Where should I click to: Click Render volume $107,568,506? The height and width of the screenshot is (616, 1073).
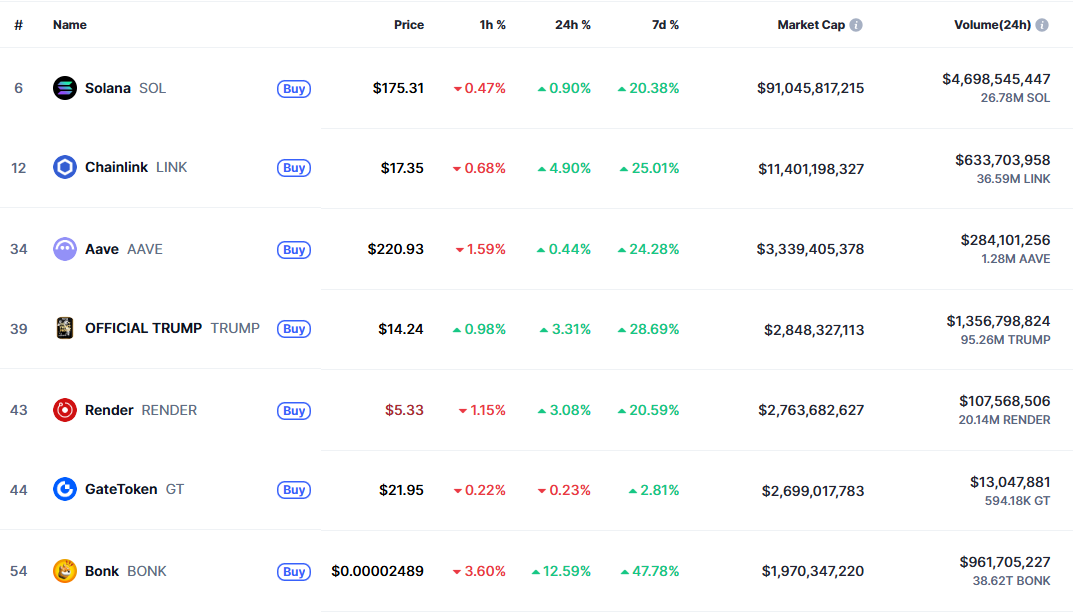pyautogui.click(x=1005, y=401)
